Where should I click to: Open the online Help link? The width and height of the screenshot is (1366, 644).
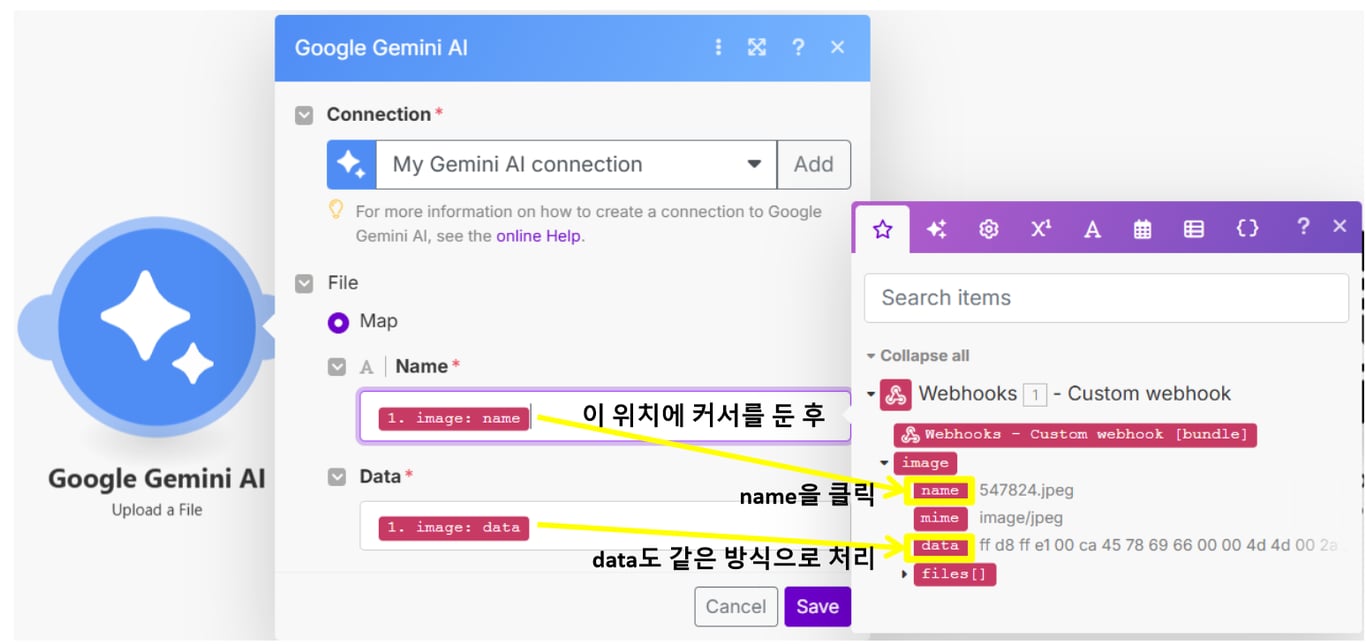click(539, 236)
